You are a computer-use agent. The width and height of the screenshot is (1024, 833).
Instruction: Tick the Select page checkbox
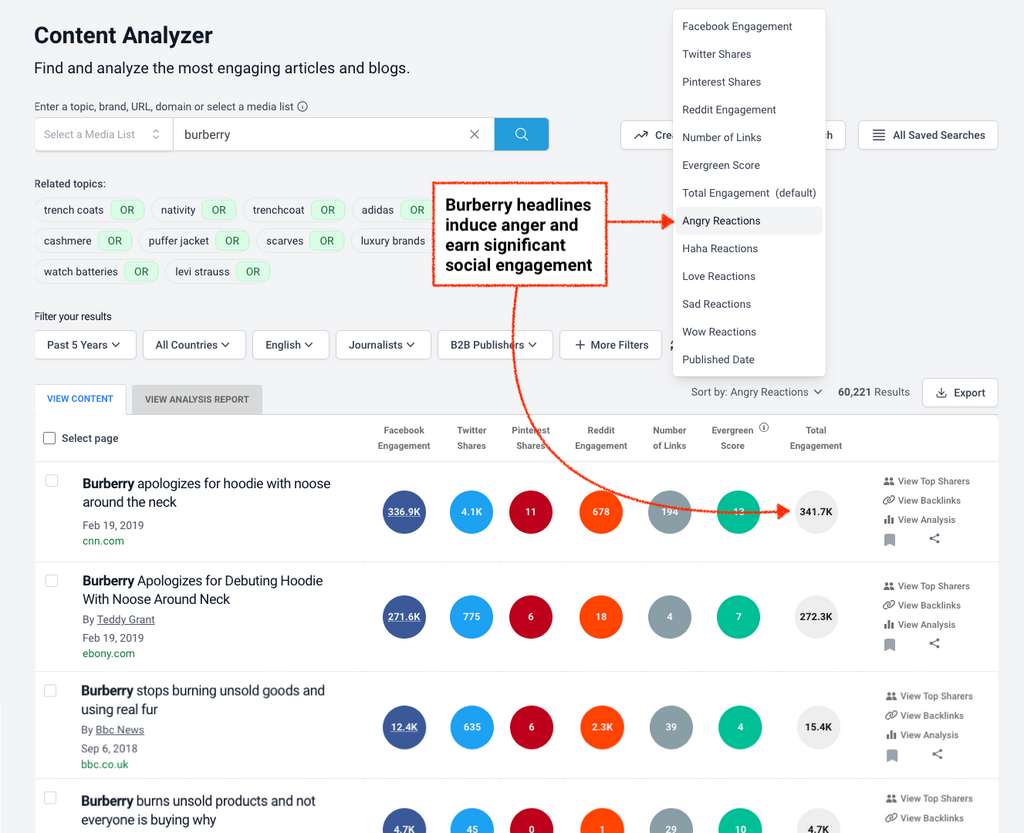tap(50, 438)
